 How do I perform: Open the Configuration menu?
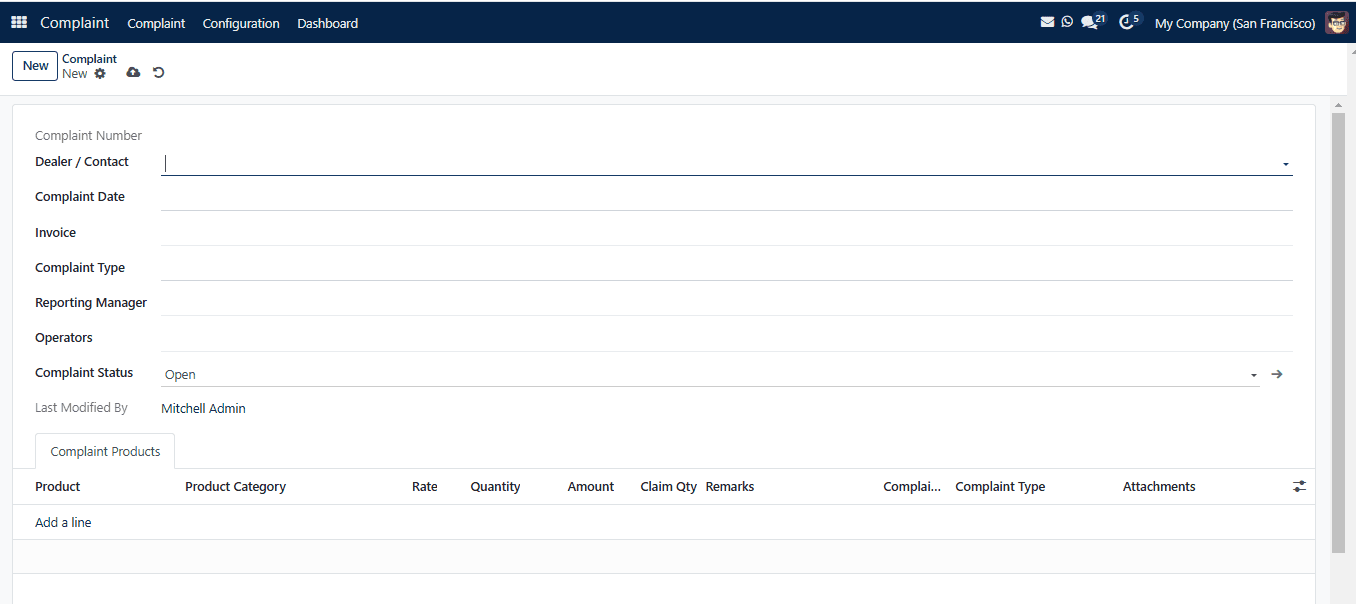241,23
